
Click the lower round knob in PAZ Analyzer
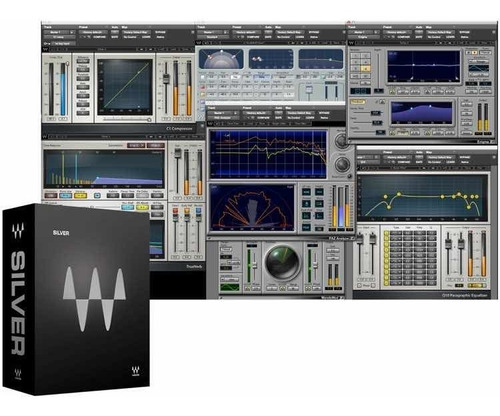pyautogui.click(x=342, y=164)
